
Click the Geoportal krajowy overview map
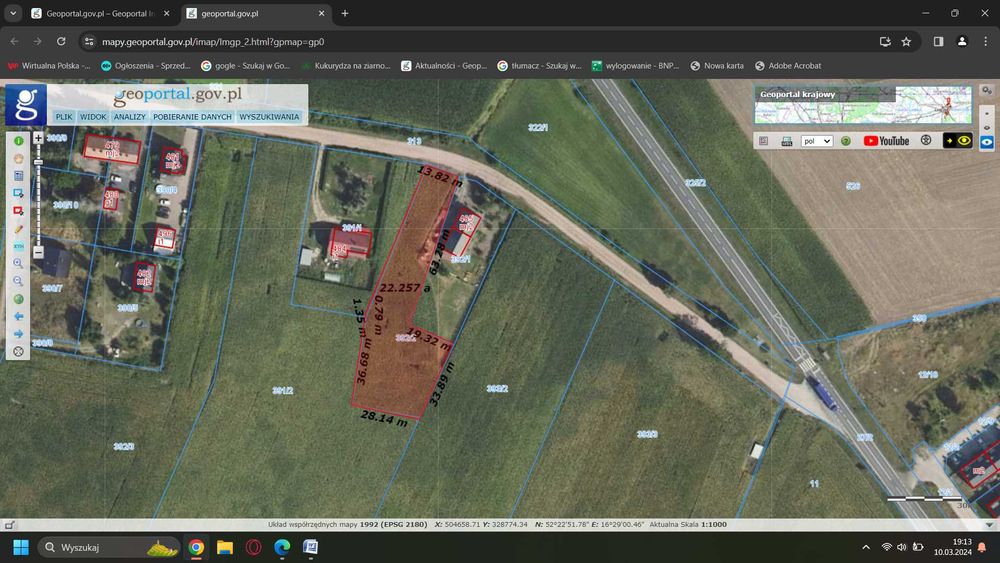pyautogui.click(x=863, y=105)
